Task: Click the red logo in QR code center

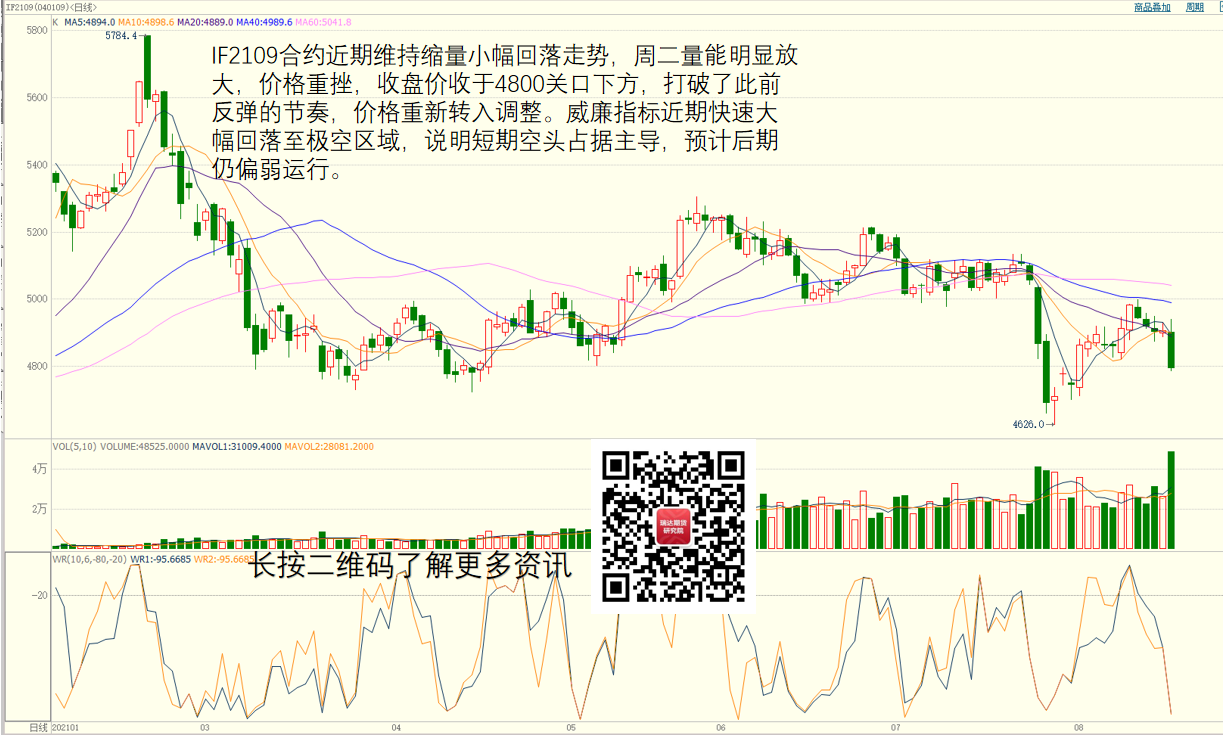Action: click(x=674, y=527)
